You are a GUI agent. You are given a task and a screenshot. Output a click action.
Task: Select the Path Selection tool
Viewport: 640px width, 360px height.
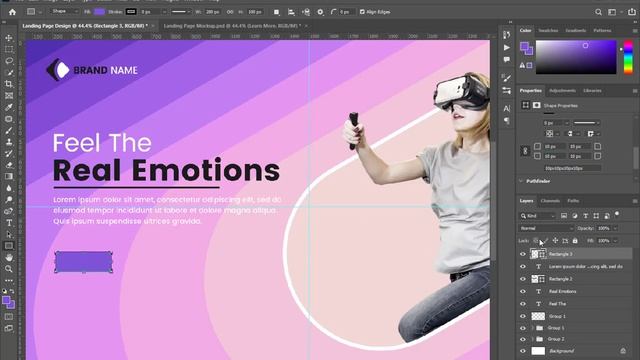(9, 234)
